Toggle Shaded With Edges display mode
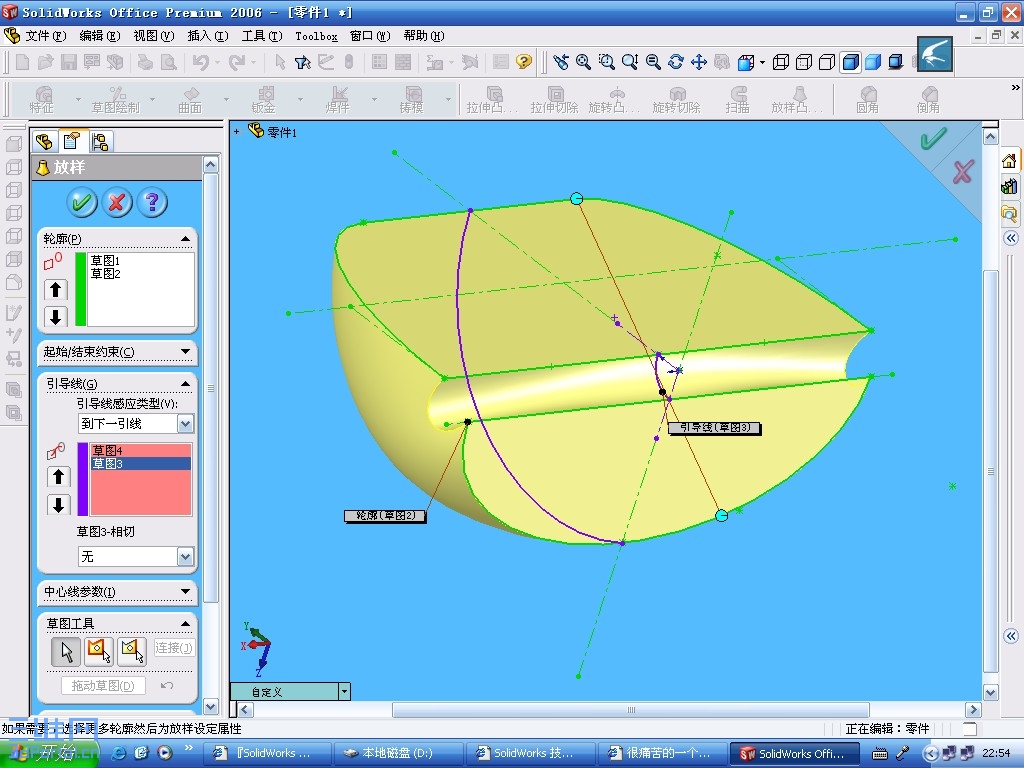Screen dimensions: 1024x768 pos(850,62)
